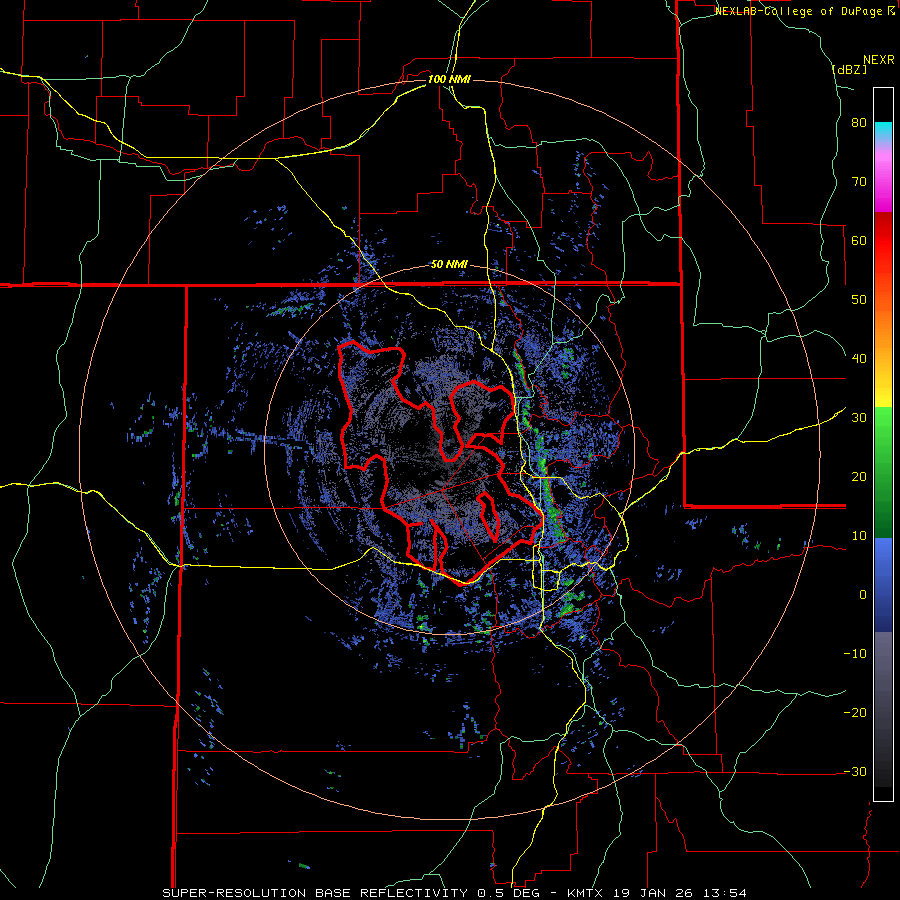The width and height of the screenshot is (900, 900).
Task: Click the 60 value on dBZ scale
Action: (859, 240)
